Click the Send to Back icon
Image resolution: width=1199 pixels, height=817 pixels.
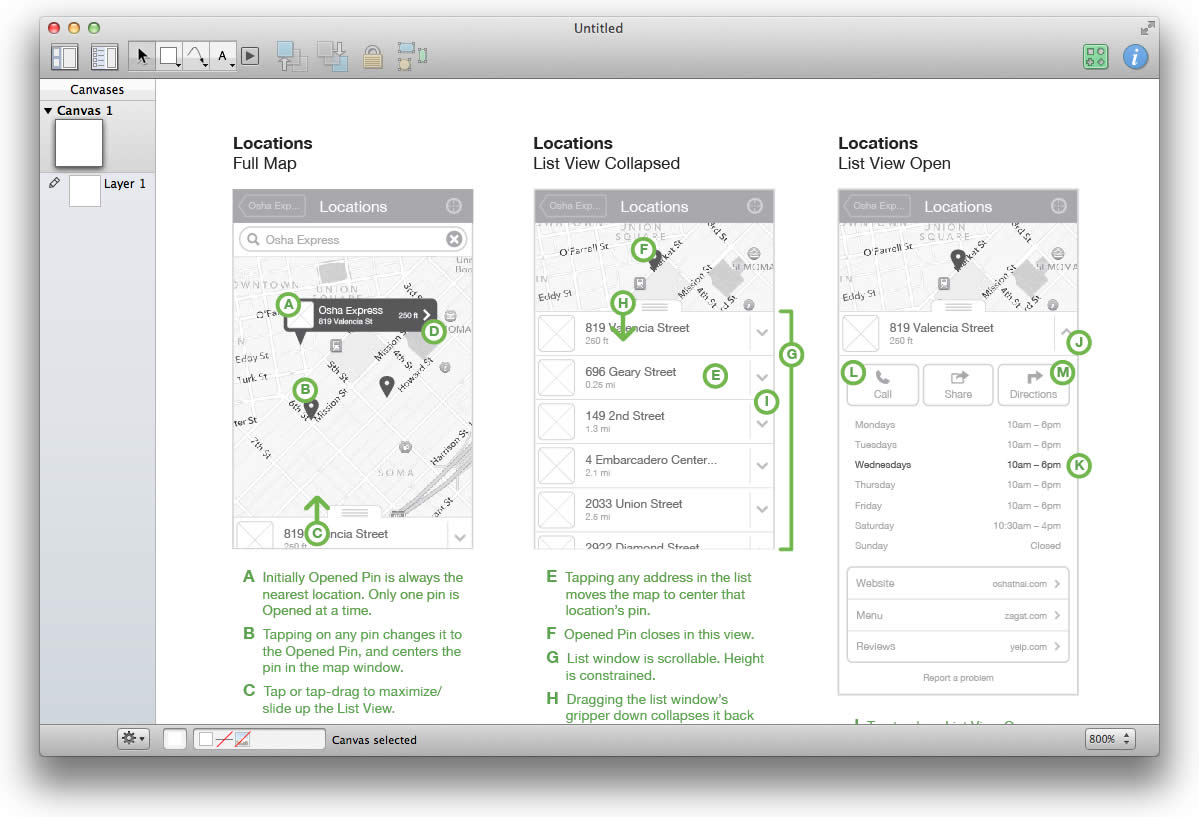click(332, 57)
